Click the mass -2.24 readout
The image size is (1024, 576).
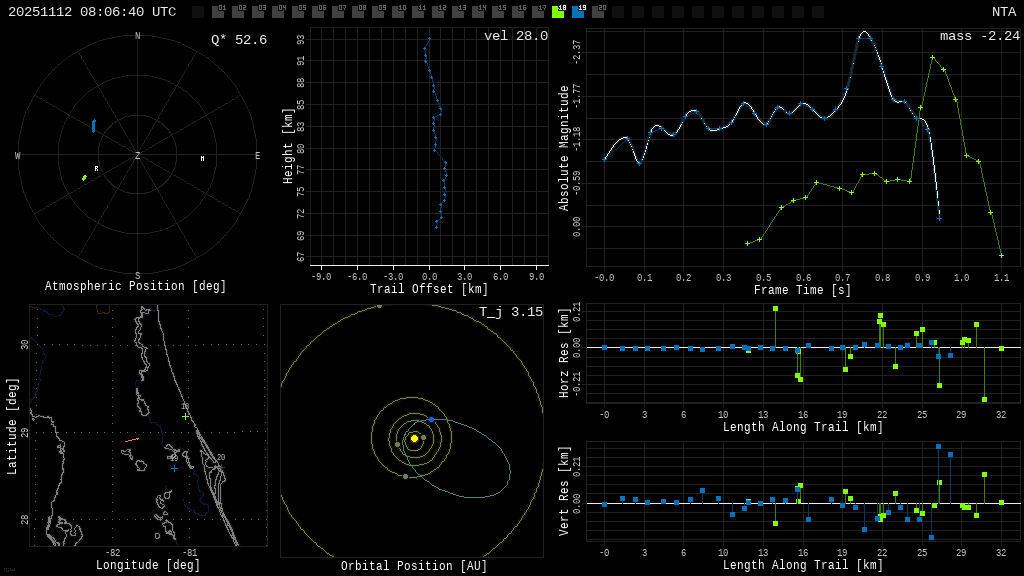click(x=979, y=36)
